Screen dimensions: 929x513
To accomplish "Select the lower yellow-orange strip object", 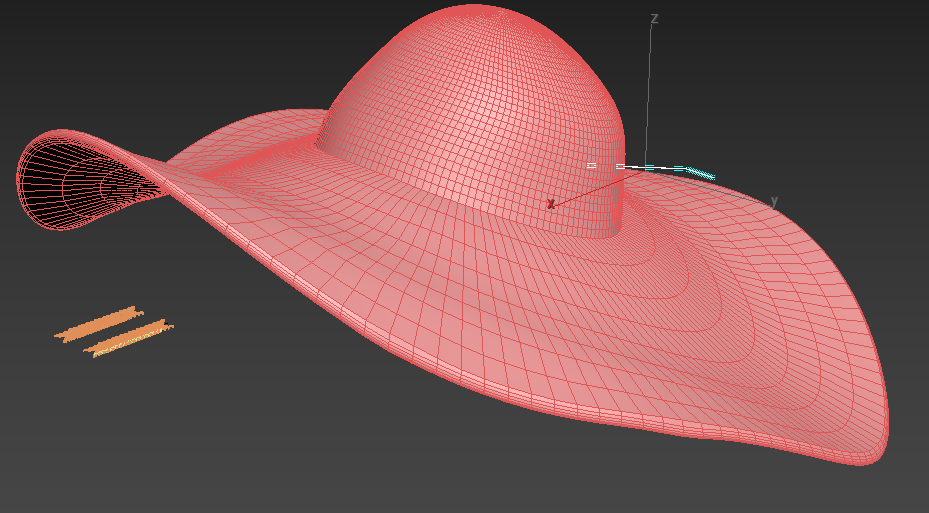I will click(x=129, y=338).
